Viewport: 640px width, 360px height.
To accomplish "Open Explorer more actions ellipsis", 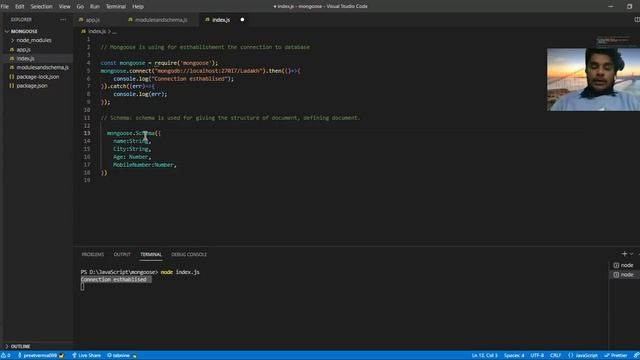I will tap(63, 20).
